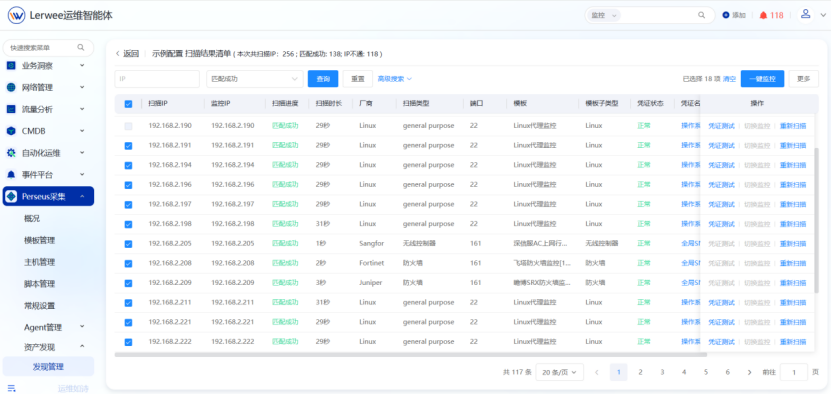This screenshot has width=831, height=394.
Task: Open 发现管理 menu item
Action: [x=48, y=366]
